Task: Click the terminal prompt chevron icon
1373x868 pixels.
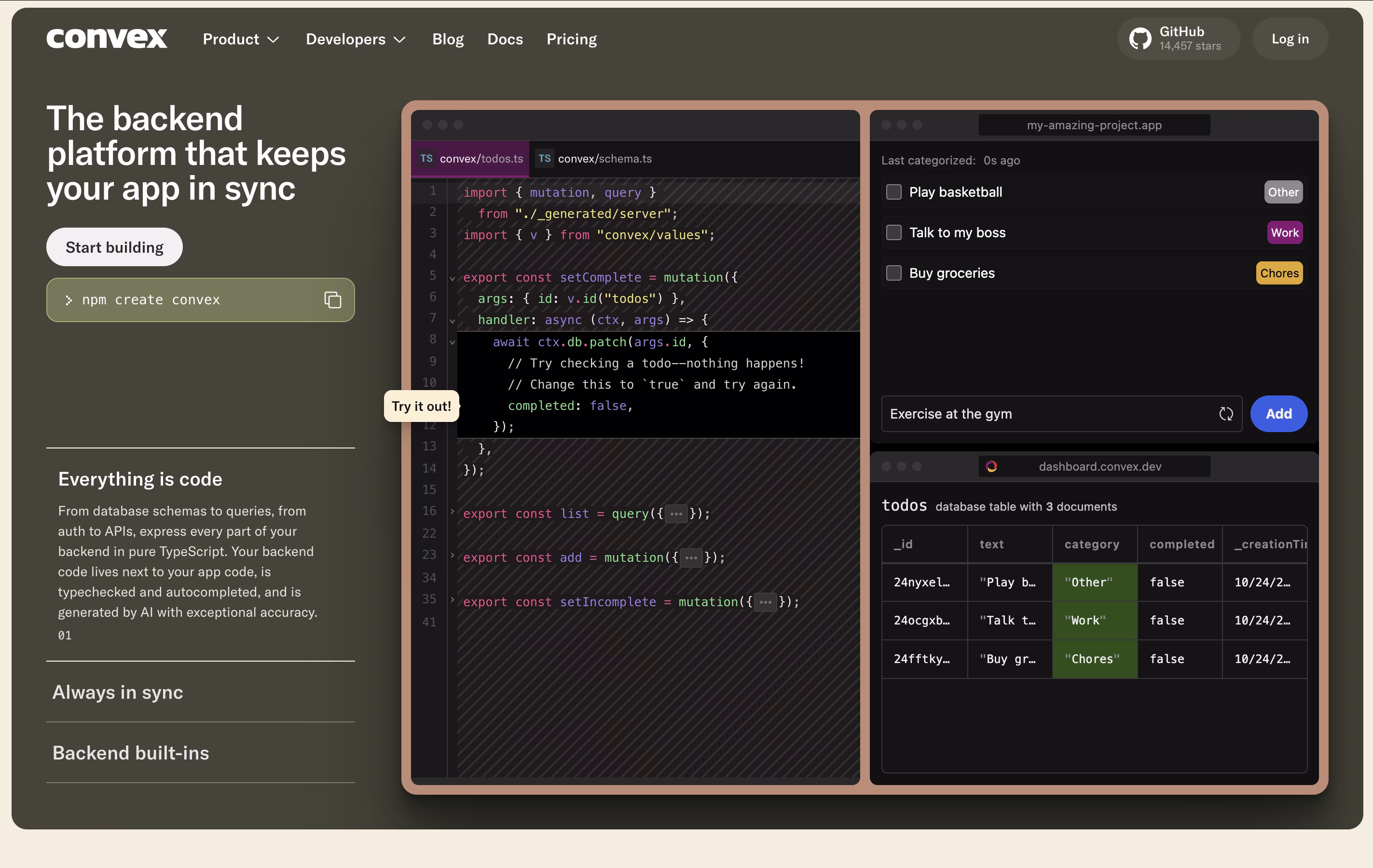Action: point(69,300)
